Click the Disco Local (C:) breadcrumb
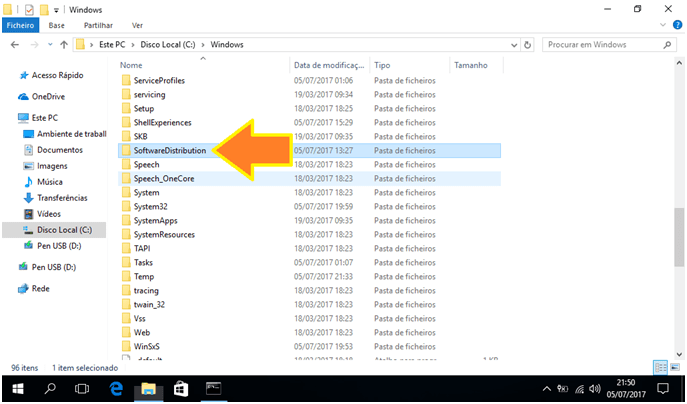Image resolution: width=687 pixels, height=404 pixels. point(177,45)
